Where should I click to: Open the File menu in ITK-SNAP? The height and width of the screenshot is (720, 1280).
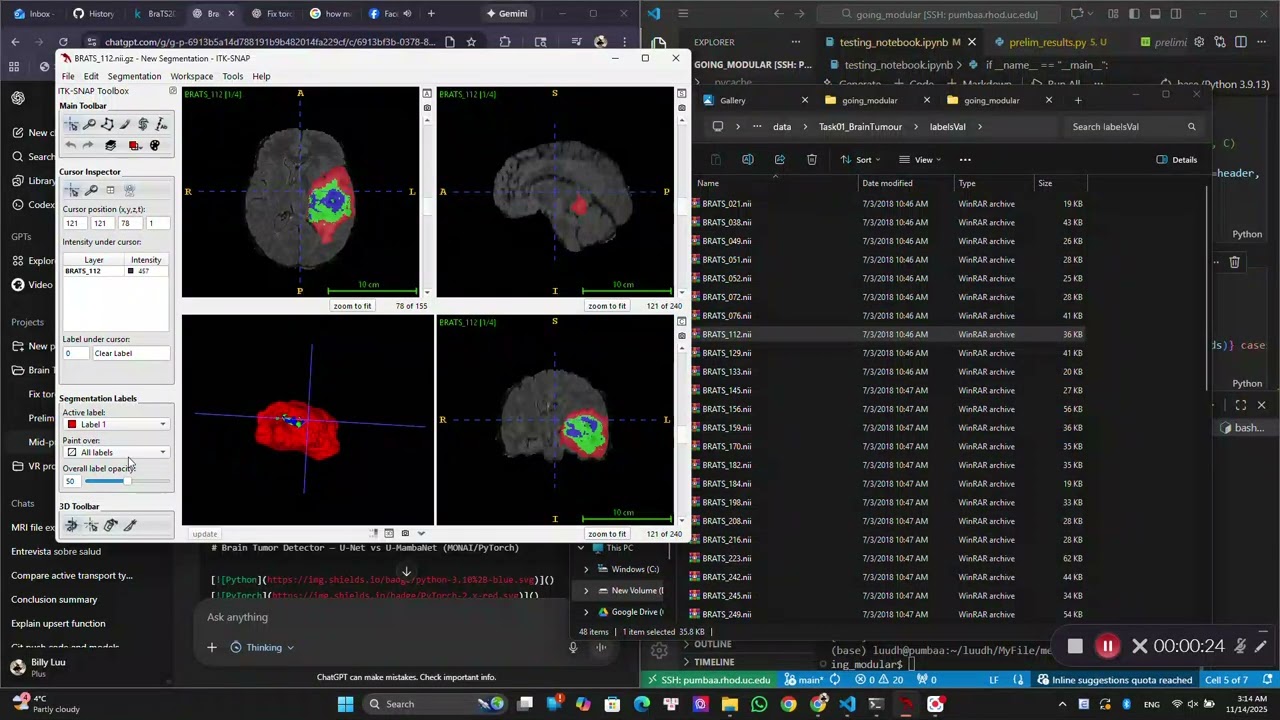point(68,76)
